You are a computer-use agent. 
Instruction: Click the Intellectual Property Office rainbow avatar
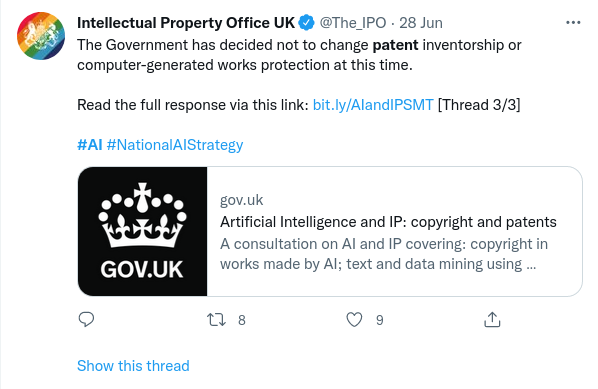41,36
